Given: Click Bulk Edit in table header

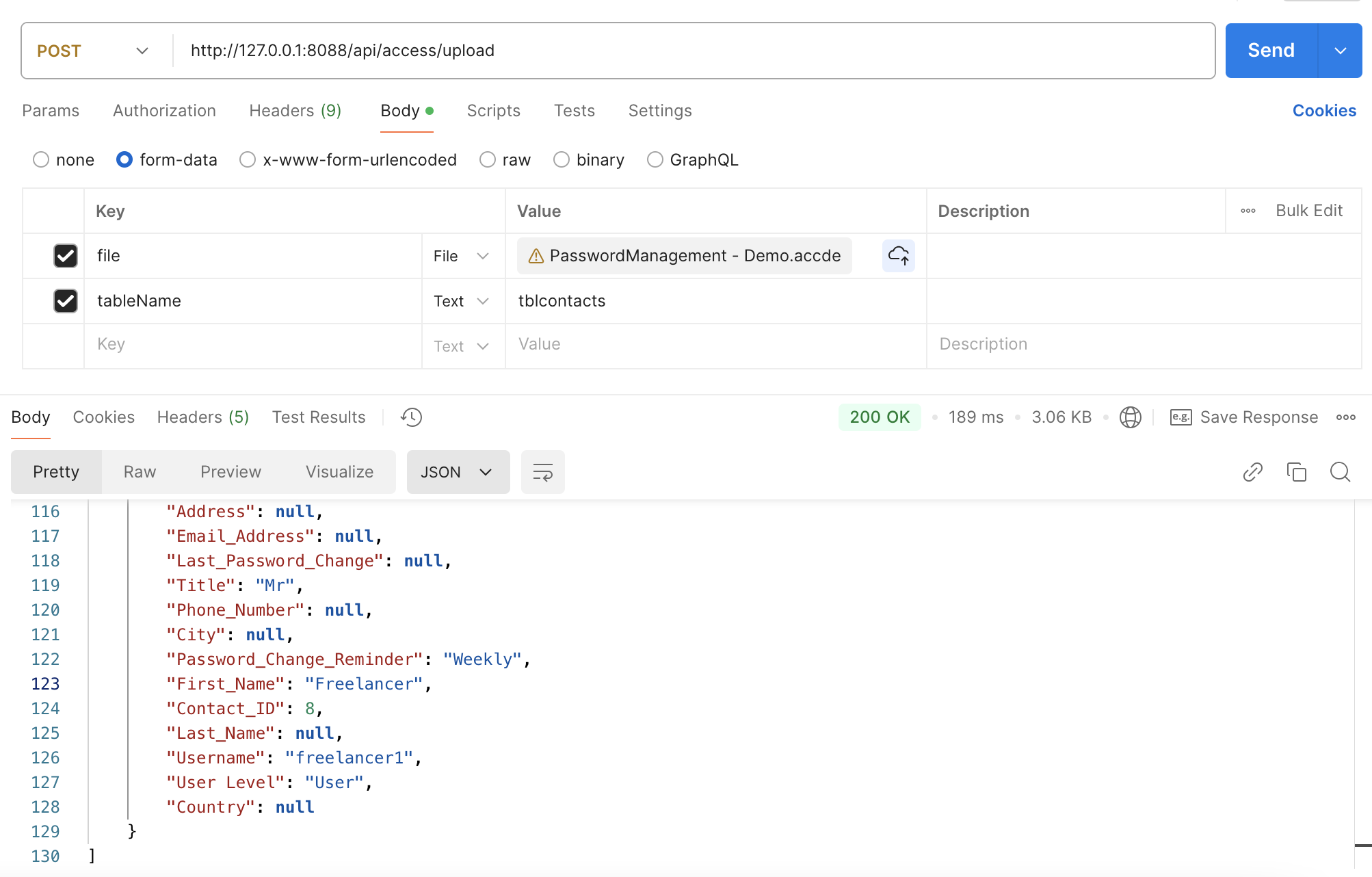Looking at the screenshot, I should (x=1308, y=211).
